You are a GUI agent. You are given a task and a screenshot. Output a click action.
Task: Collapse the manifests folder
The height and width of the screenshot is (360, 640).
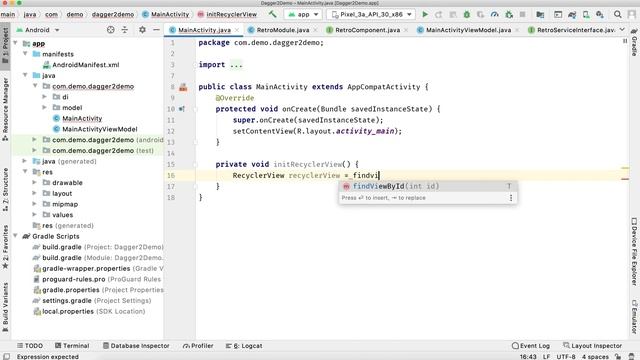25,54
